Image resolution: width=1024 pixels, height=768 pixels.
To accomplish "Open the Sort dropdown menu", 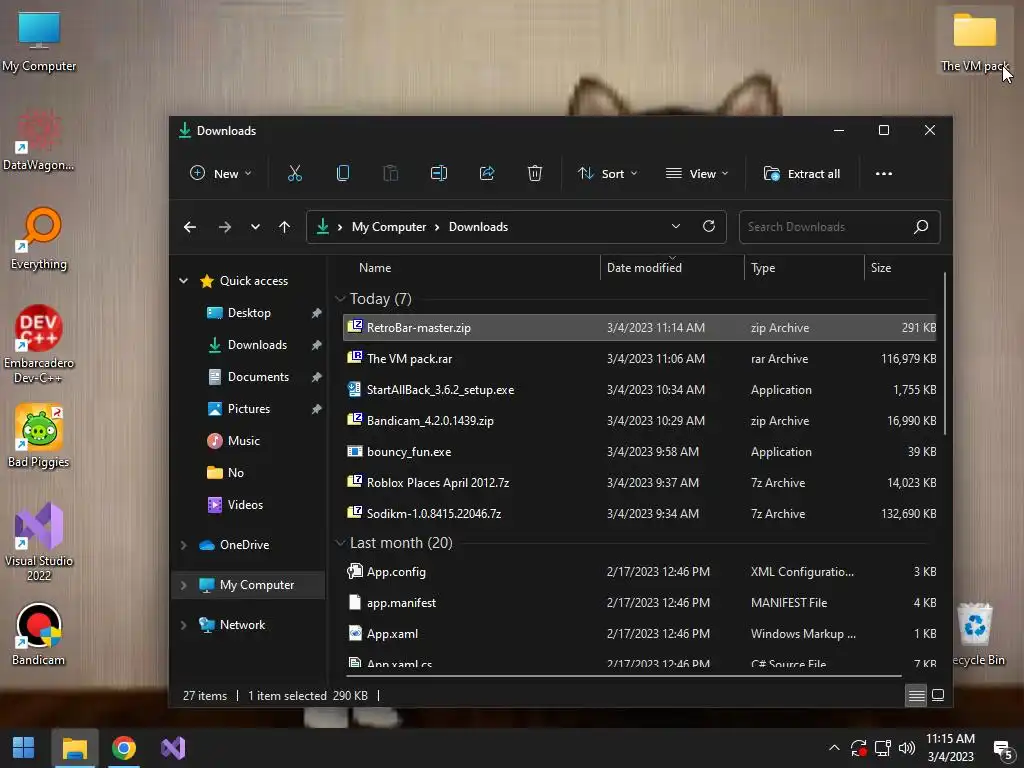I will pyautogui.click(x=607, y=174).
